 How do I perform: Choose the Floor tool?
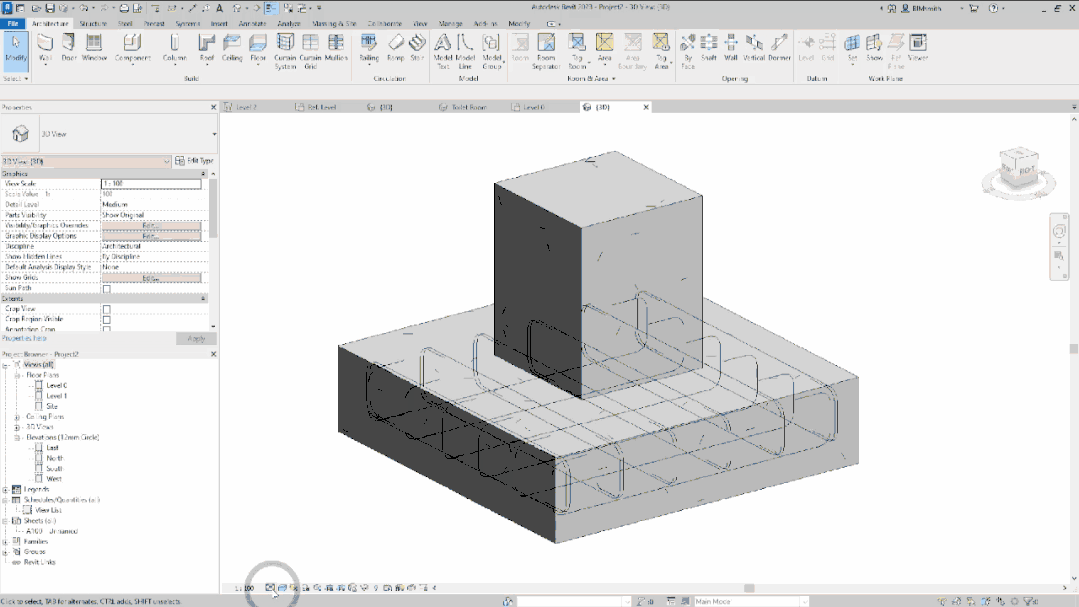[x=258, y=48]
